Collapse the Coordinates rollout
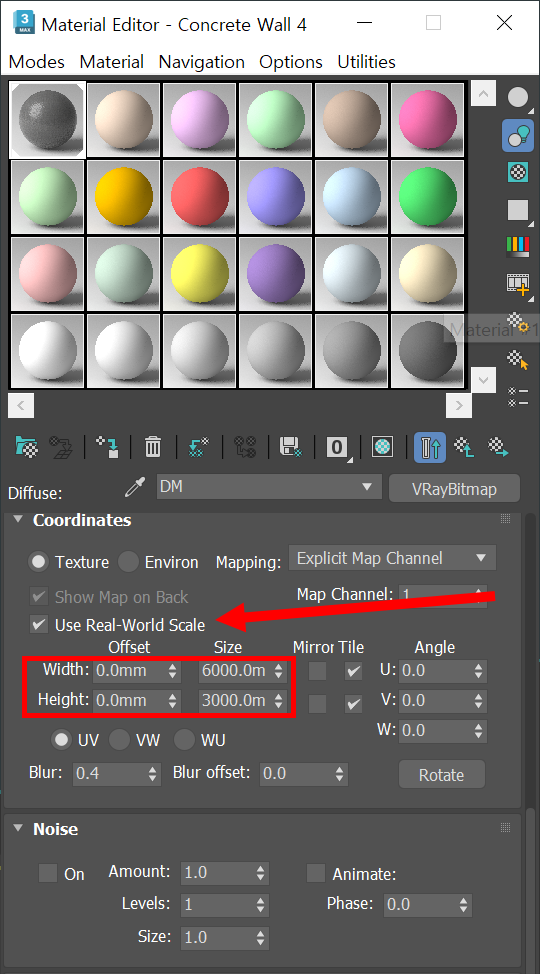Screen dimensions: 540x974 click(18, 519)
